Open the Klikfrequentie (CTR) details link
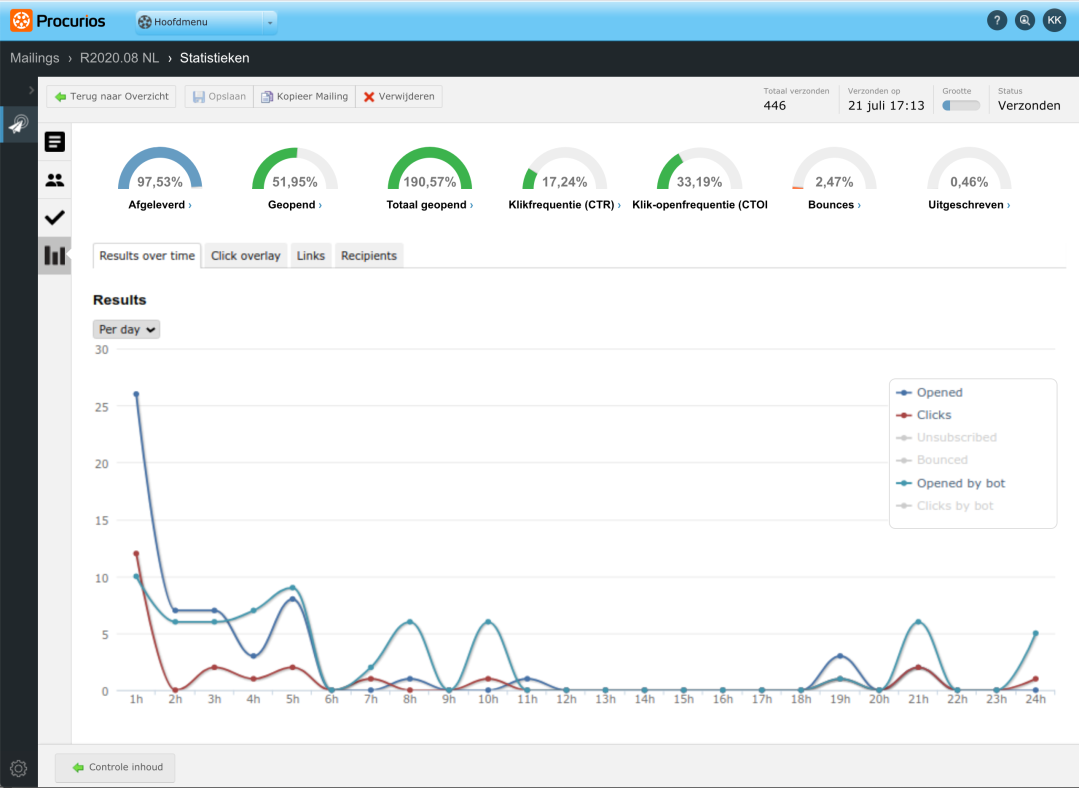The image size is (1079, 788). click(564, 204)
